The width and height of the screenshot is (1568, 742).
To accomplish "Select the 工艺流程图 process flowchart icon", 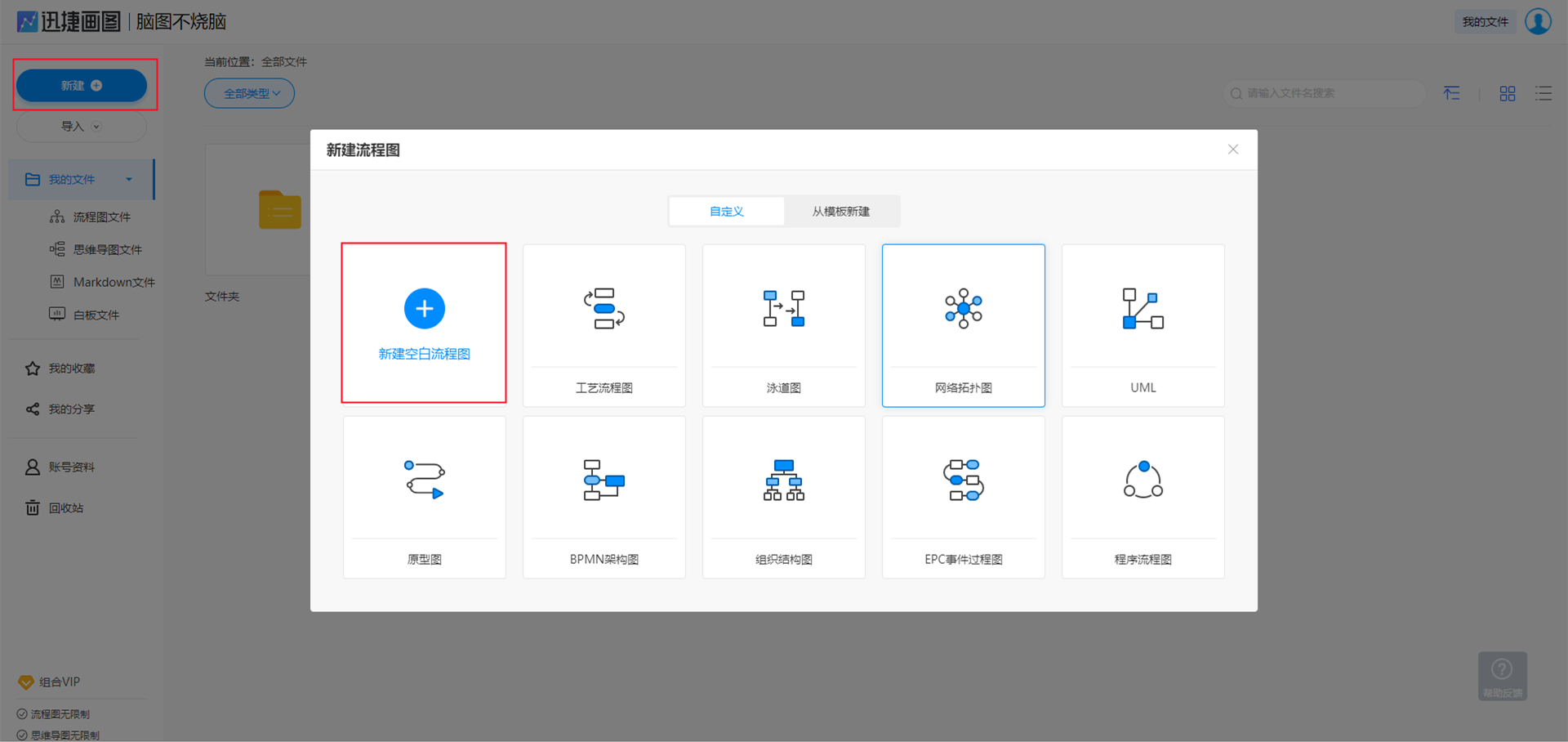I will pyautogui.click(x=604, y=309).
